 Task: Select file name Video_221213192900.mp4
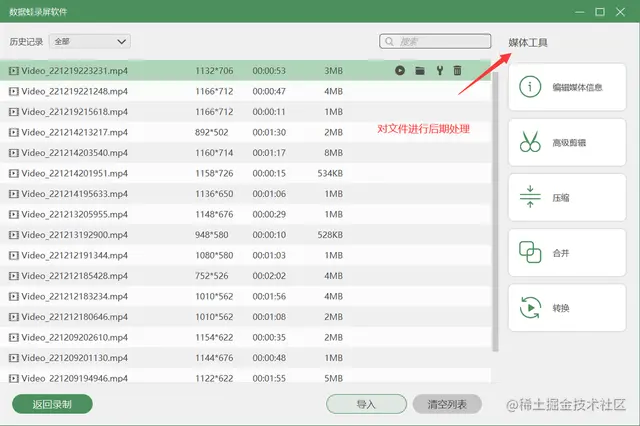point(74,235)
